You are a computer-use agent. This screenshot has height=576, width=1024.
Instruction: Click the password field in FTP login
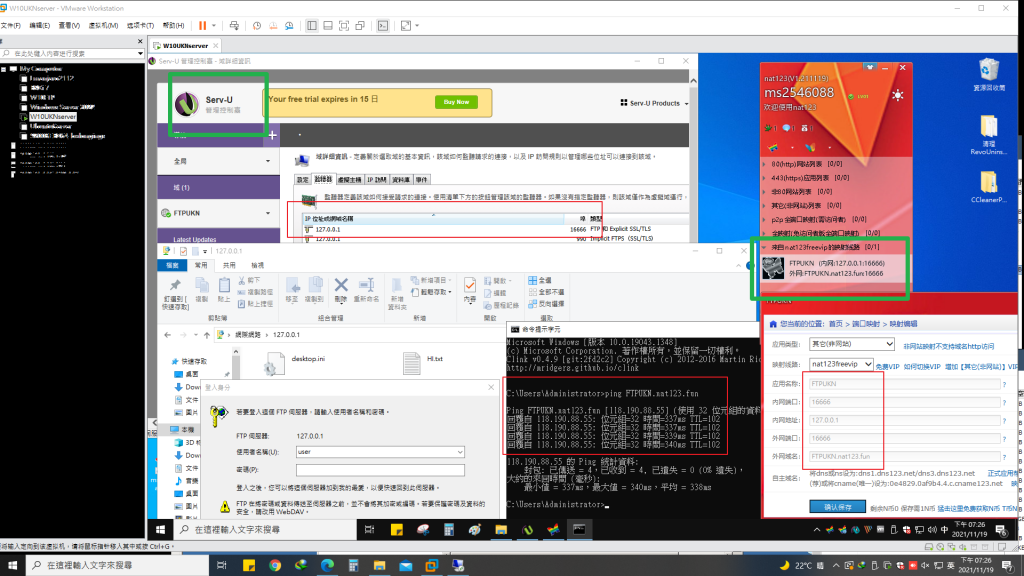tap(380, 470)
